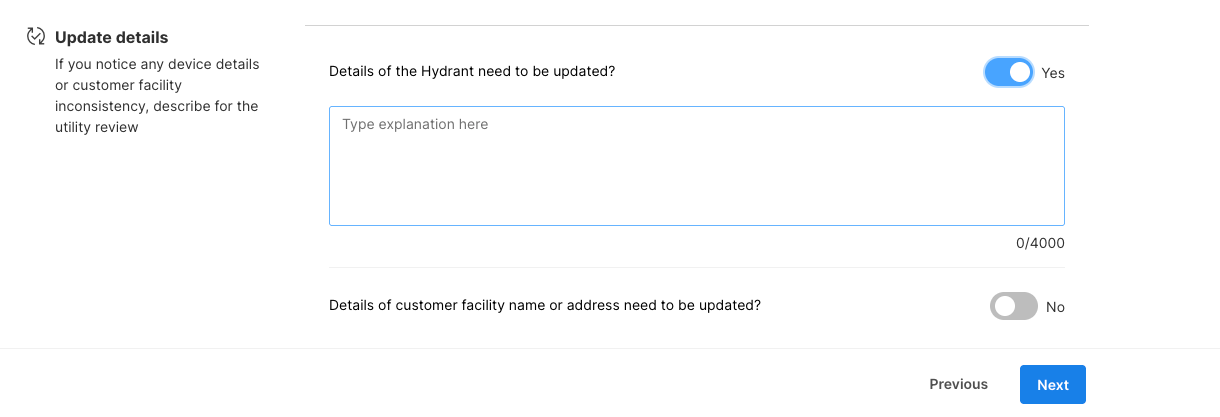Click the 'Type explanation here' placeholder text
Viewport: 1220px width, 417px height.
point(415,125)
